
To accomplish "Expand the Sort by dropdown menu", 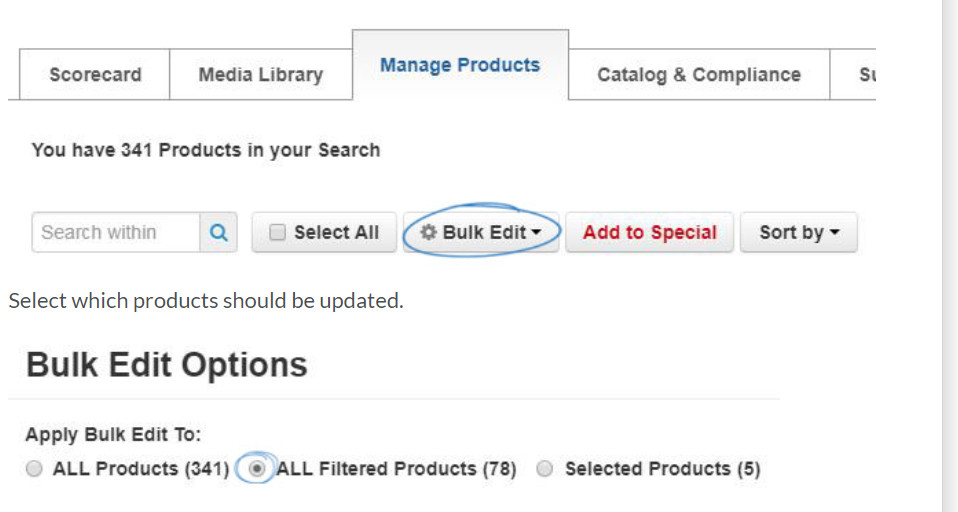I will click(x=799, y=232).
